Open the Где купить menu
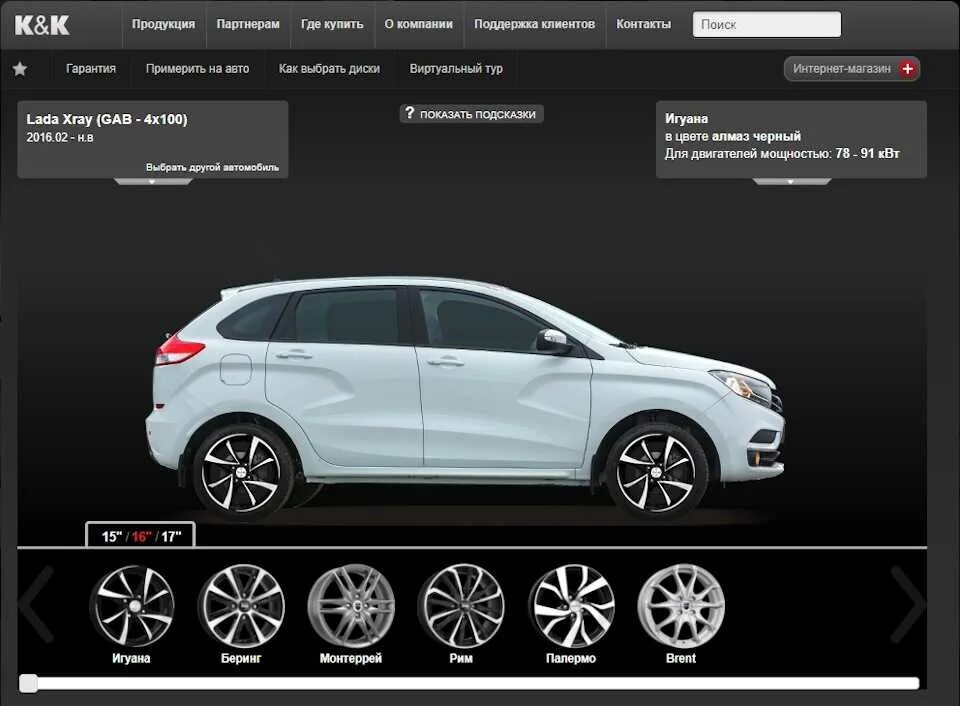Viewport: 960px width, 706px height. (332, 24)
